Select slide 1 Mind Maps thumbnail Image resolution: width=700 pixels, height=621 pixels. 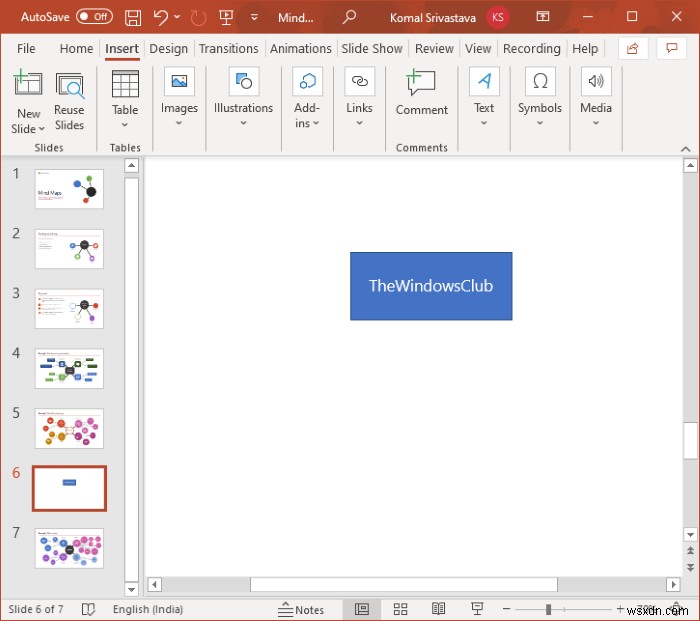[69, 189]
